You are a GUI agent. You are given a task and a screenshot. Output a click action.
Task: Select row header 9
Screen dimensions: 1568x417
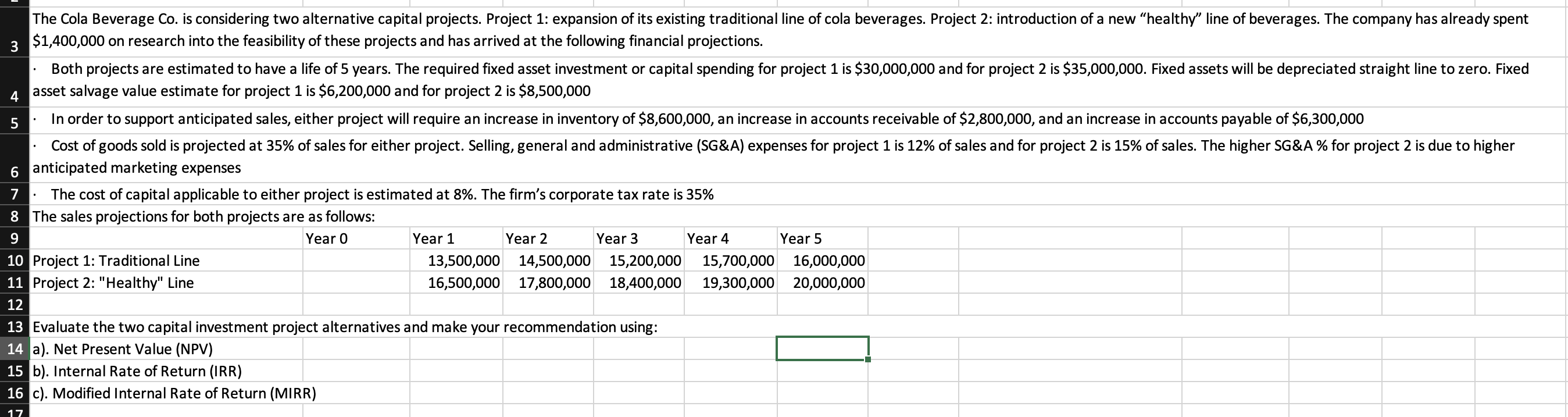pos(14,238)
